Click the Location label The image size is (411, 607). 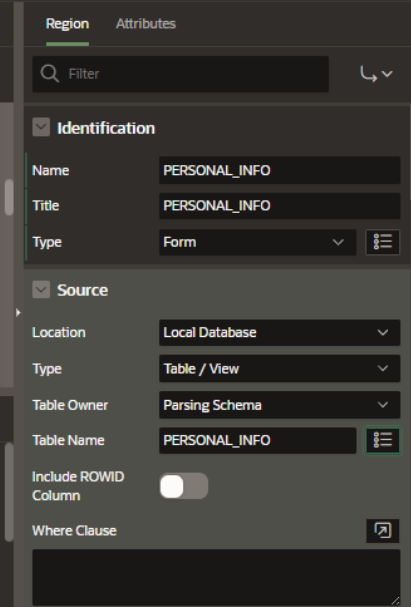pyautogui.click(x=59, y=333)
